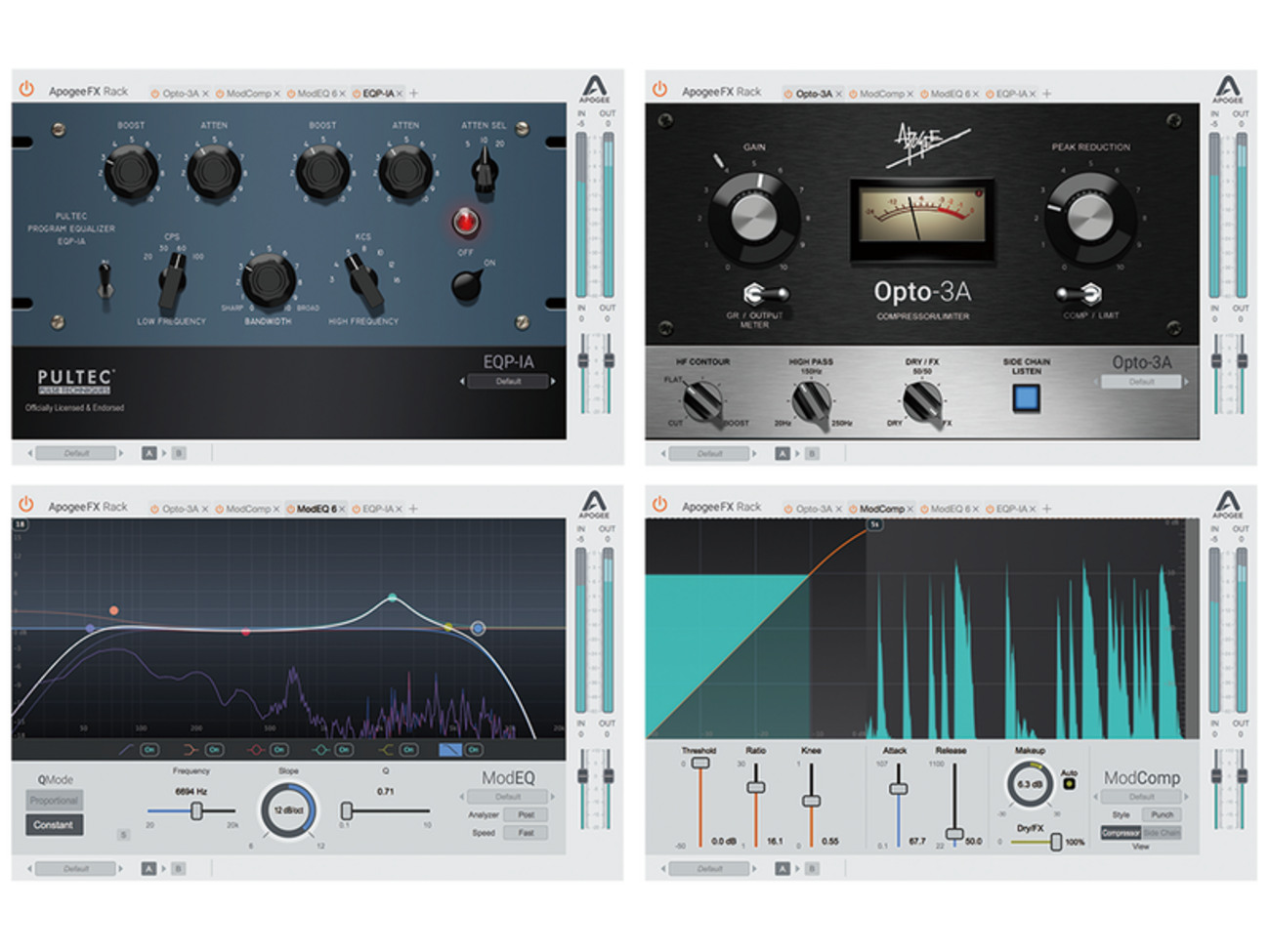Toggle power icon in the ModEQ rack window
1270x952 pixels.
[x=26, y=505]
